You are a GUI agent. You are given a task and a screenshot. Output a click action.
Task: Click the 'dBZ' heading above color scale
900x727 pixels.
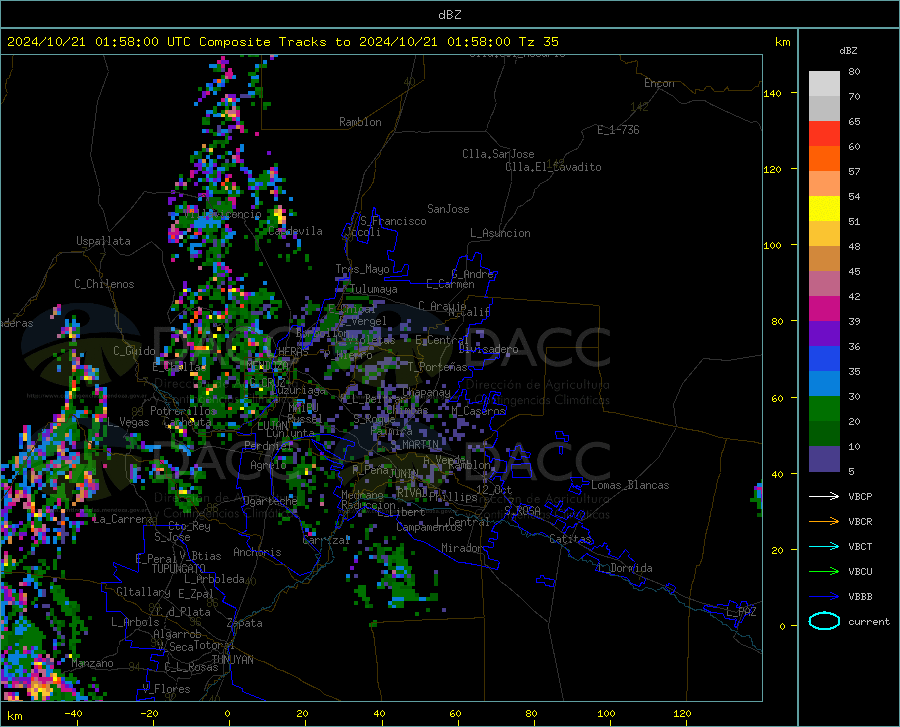point(848,50)
